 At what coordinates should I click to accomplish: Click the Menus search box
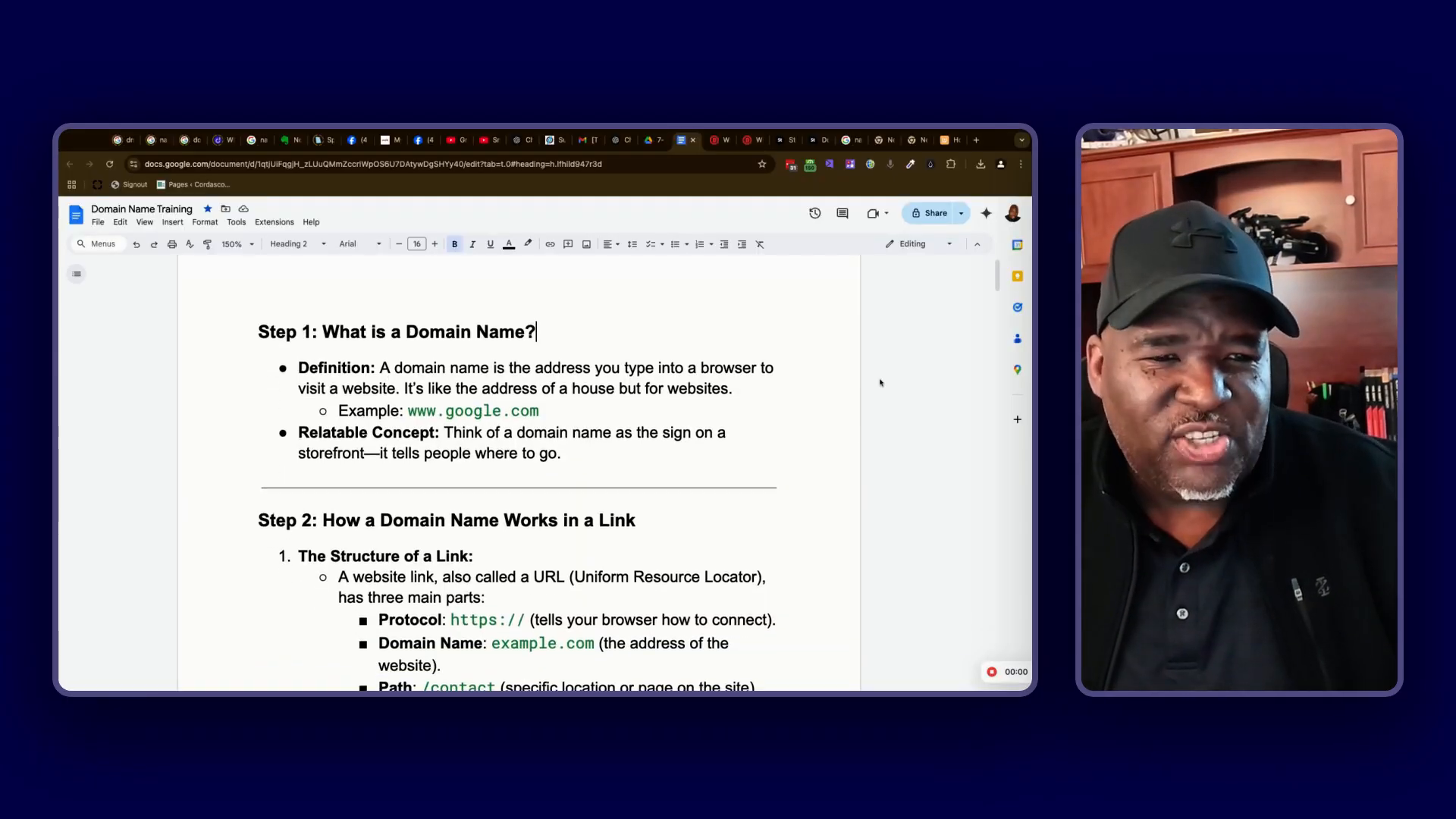tap(97, 244)
